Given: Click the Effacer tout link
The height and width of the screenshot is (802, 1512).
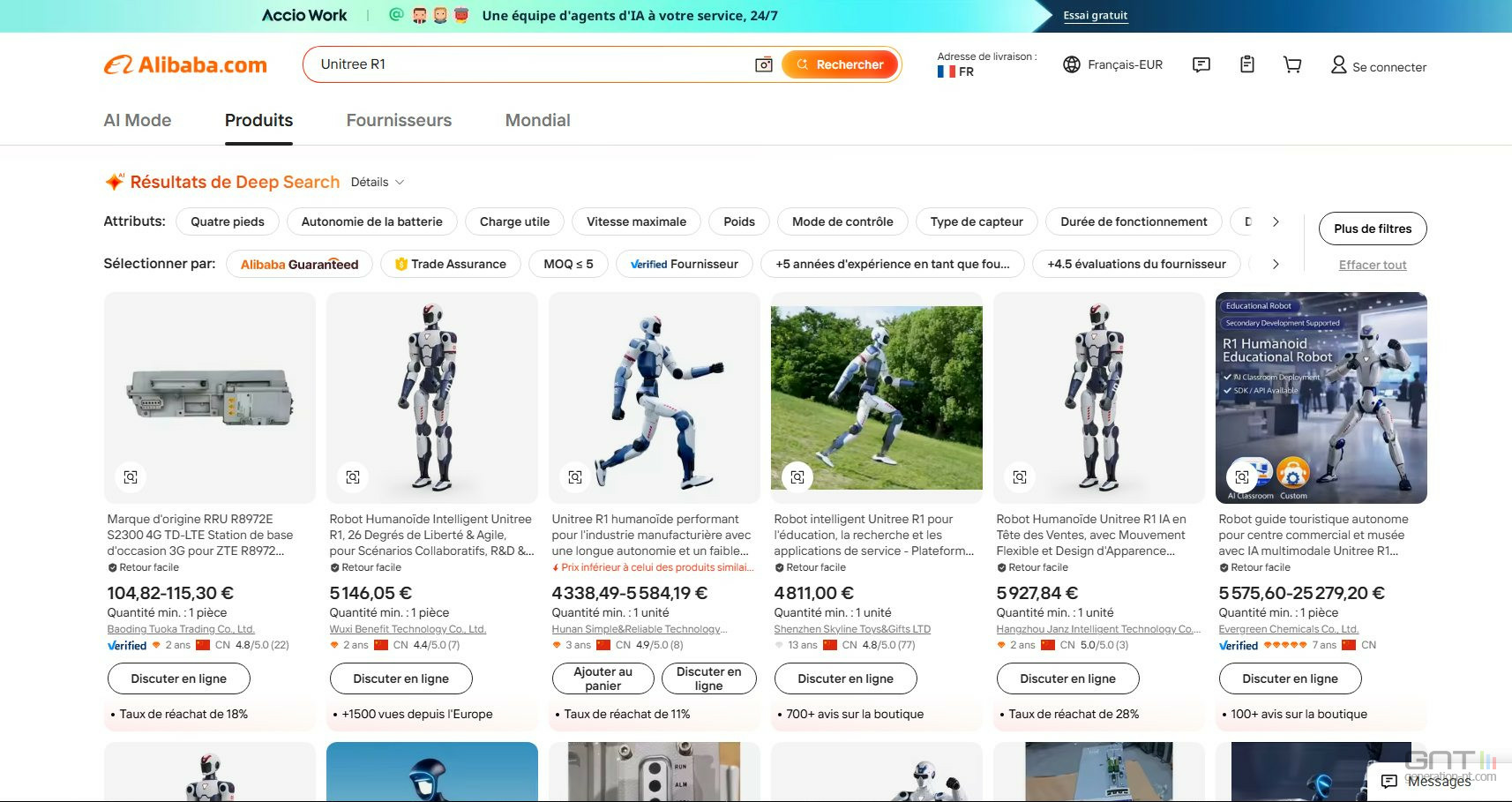Looking at the screenshot, I should click(1372, 265).
